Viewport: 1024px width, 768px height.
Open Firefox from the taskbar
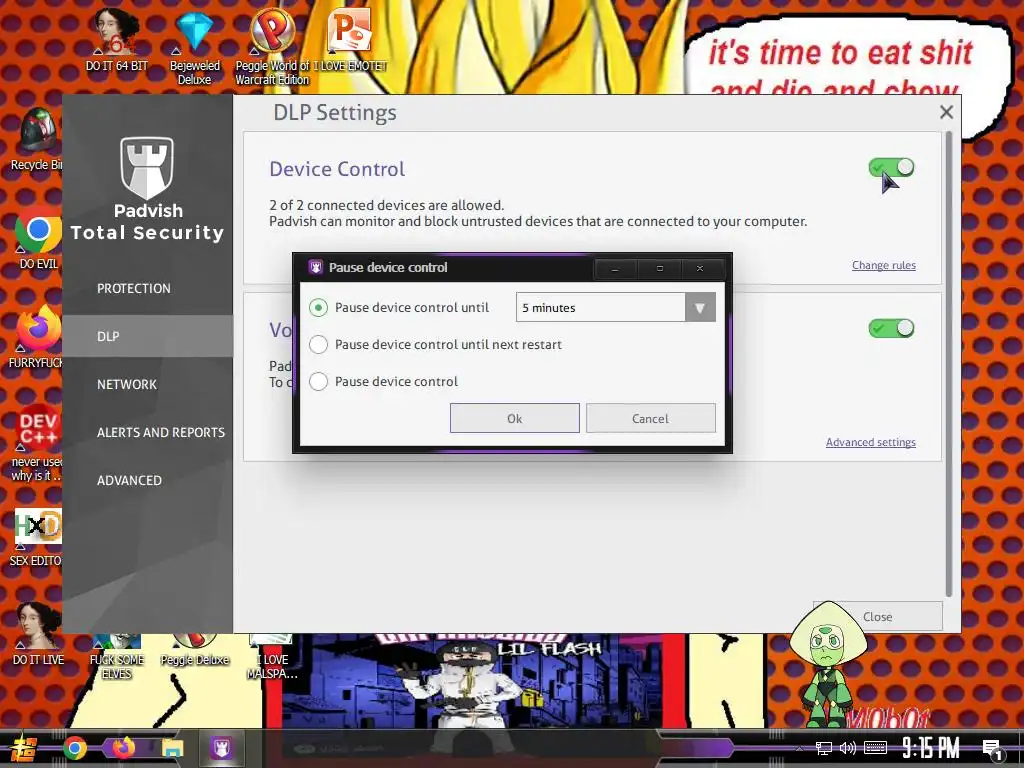pyautogui.click(x=123, y=748)
